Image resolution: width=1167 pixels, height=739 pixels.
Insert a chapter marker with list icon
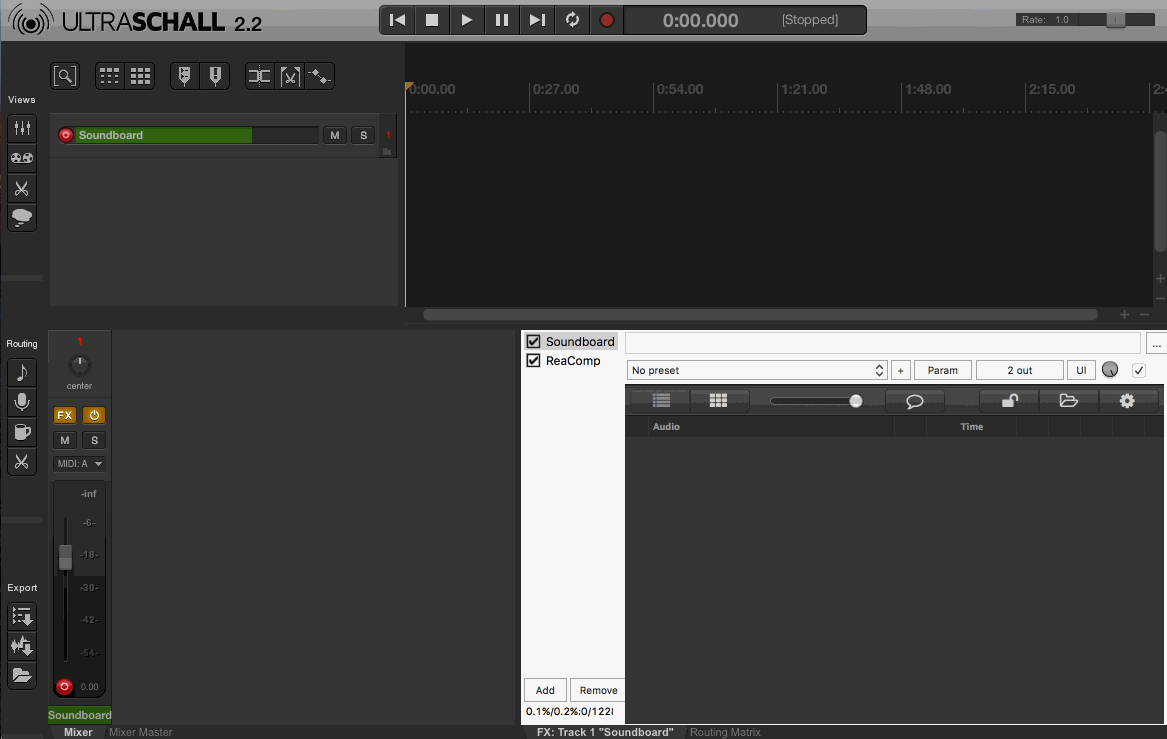click(185, 76)
